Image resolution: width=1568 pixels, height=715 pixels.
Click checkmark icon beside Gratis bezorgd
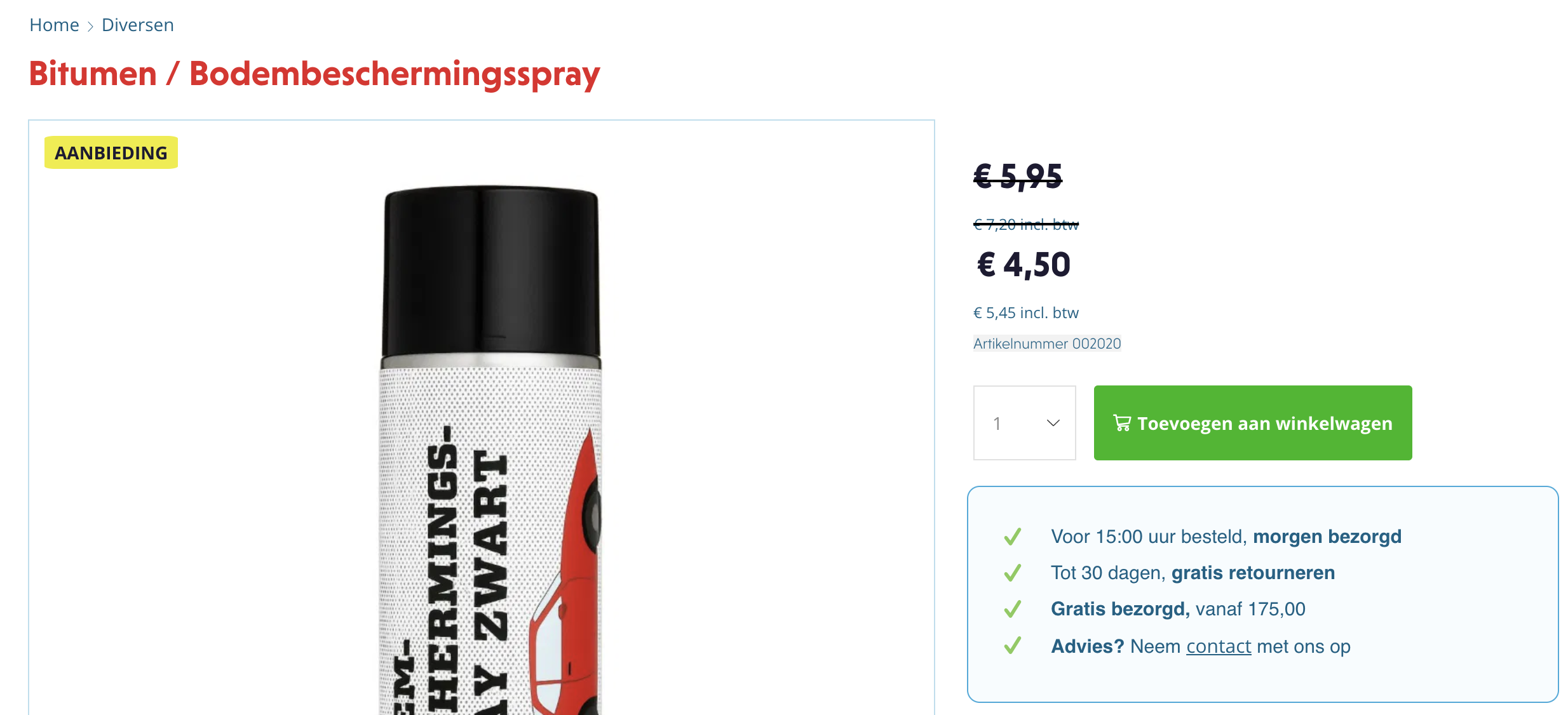click(x=1013, y=609)
